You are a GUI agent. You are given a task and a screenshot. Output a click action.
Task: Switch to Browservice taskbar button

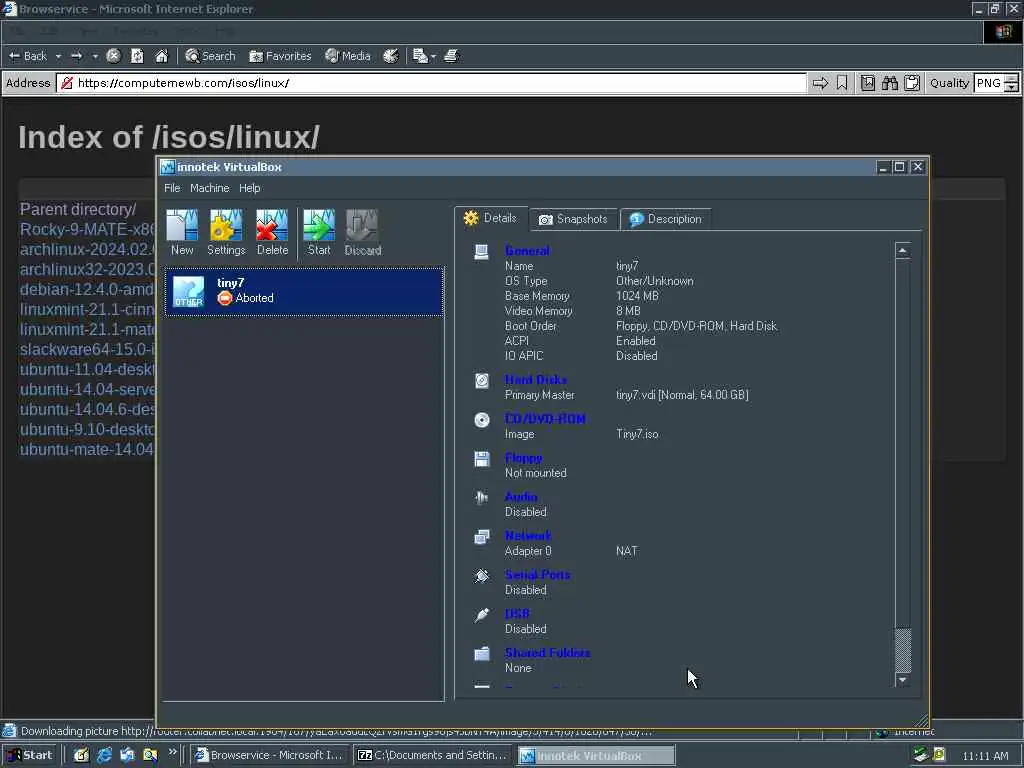(x=269, y=756)
